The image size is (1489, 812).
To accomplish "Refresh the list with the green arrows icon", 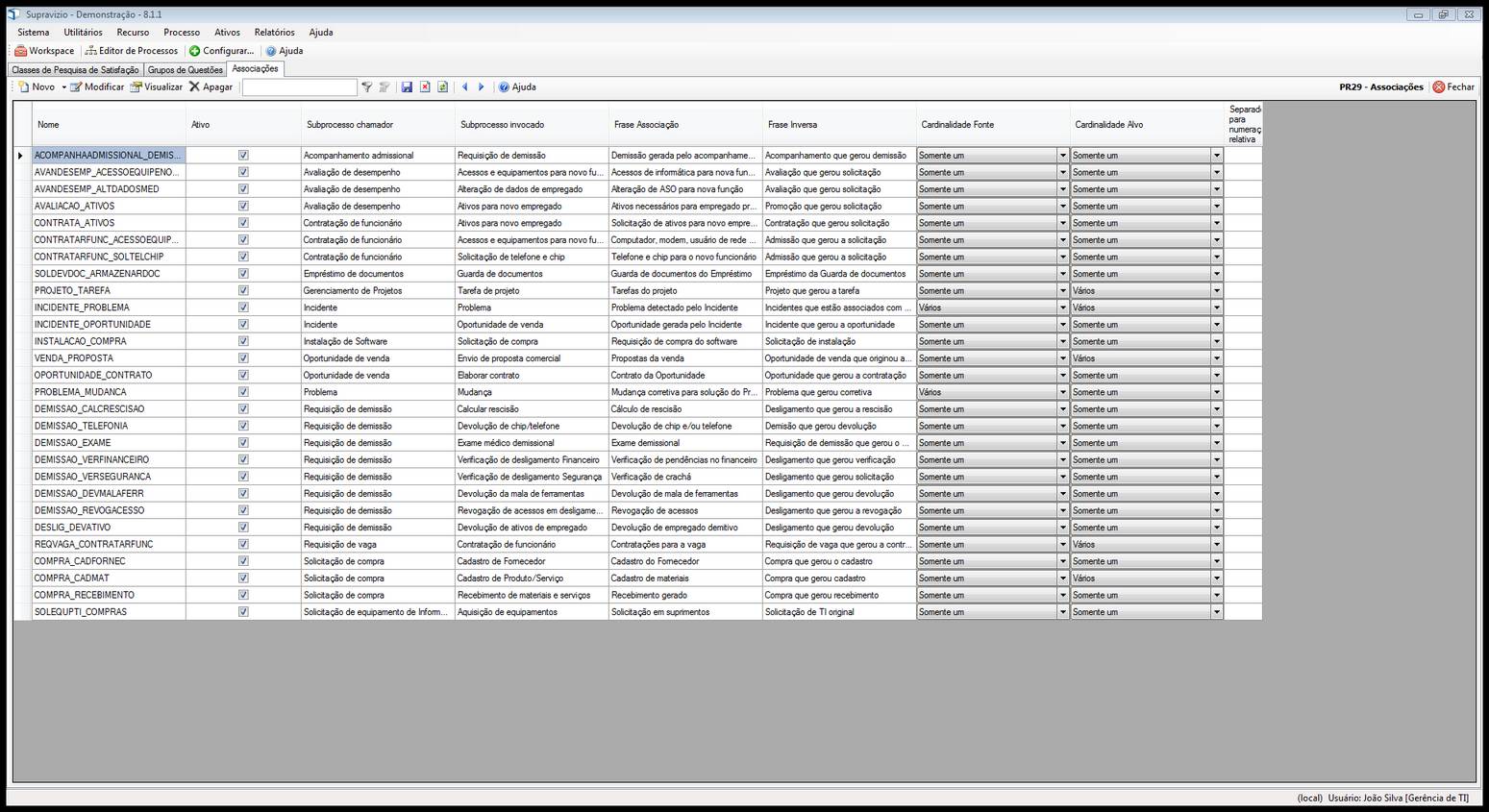I will pos(442,86).
